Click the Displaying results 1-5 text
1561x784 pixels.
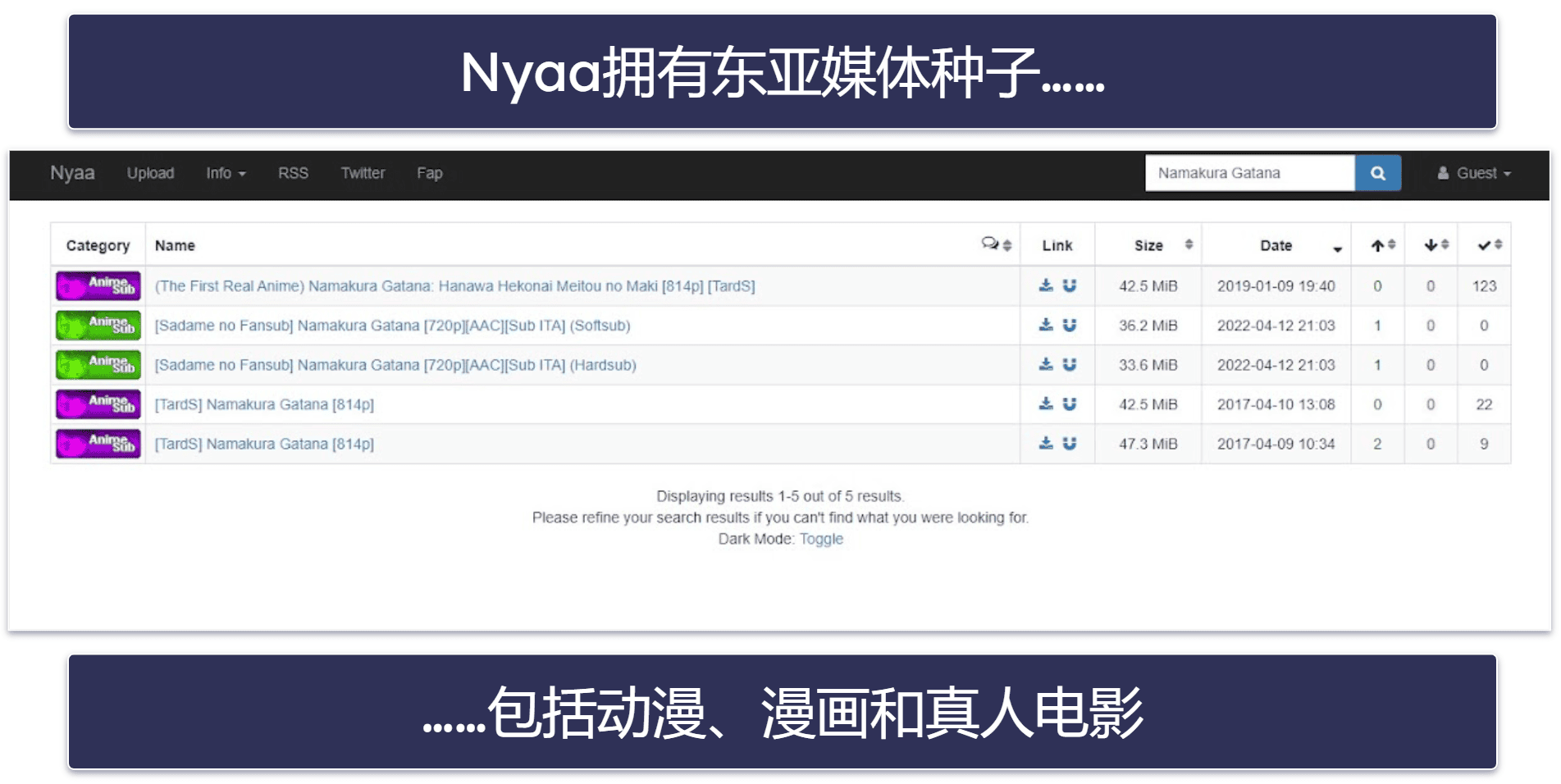(780, 496)
